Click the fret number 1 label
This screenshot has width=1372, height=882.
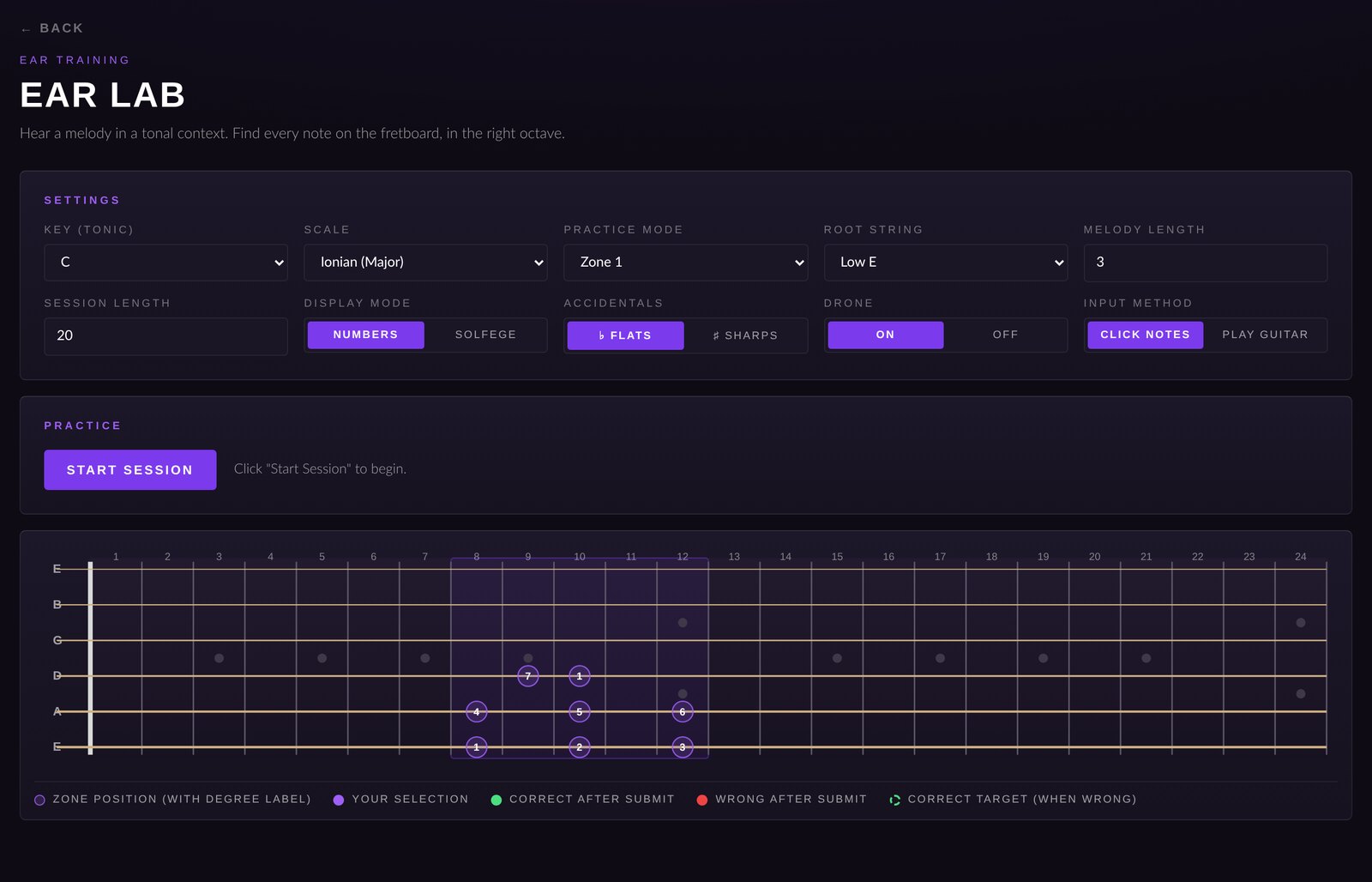coord(116,557)
